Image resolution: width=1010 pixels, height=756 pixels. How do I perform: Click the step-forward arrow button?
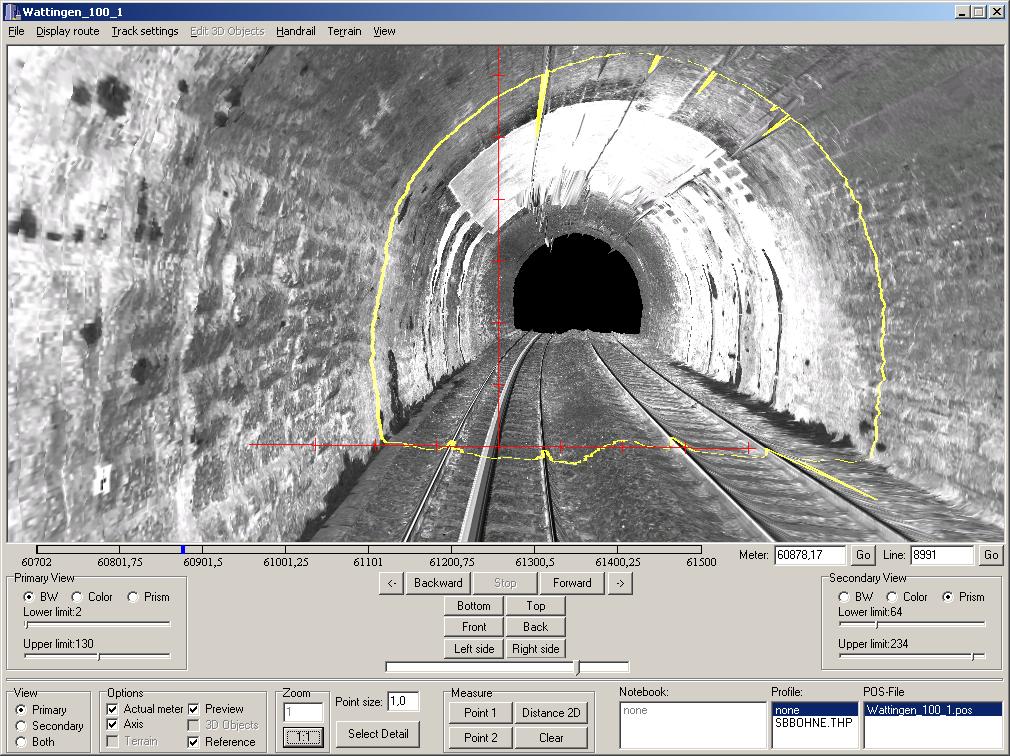619,583
